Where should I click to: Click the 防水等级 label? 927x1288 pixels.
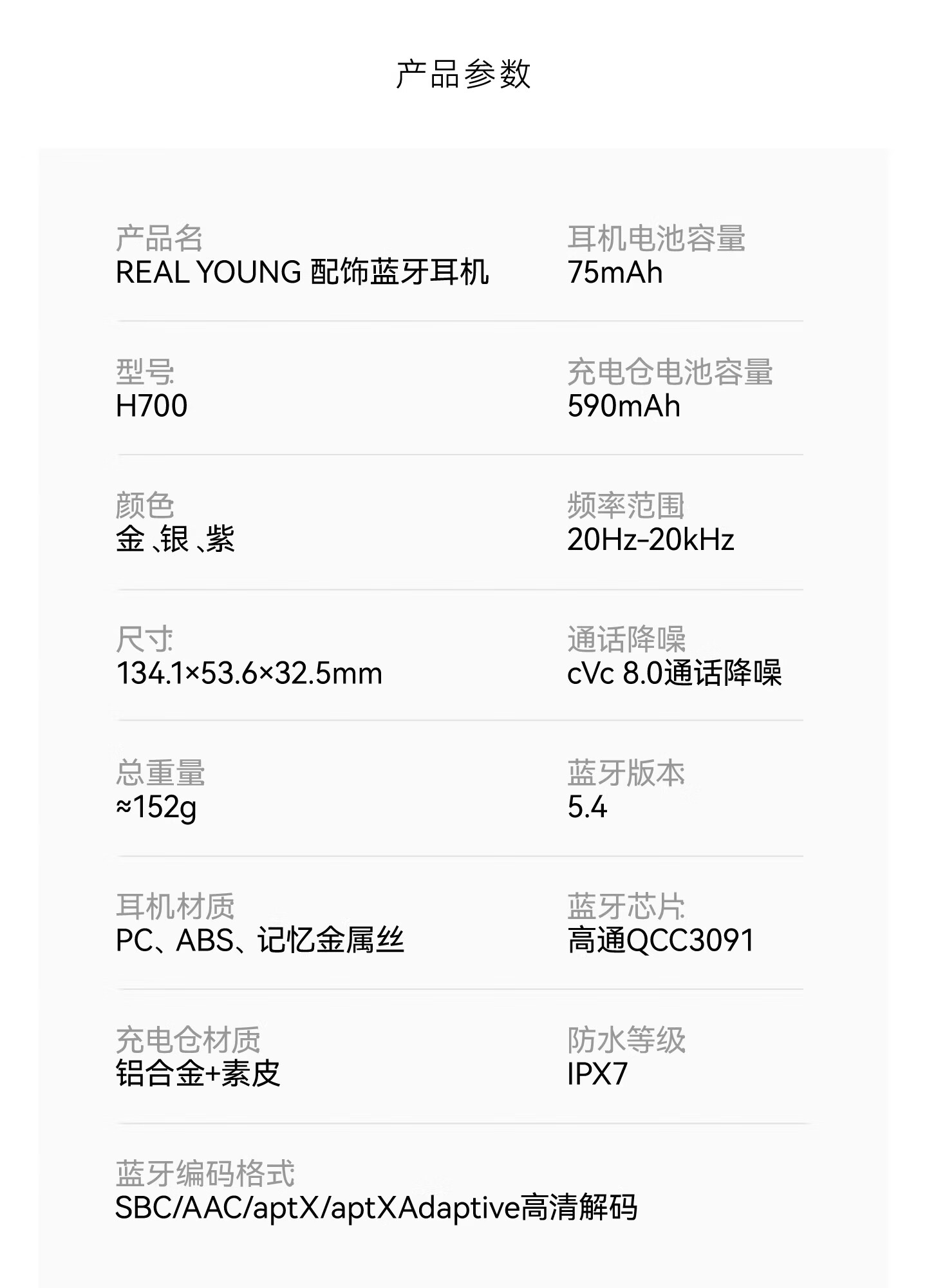(626, 1039)
